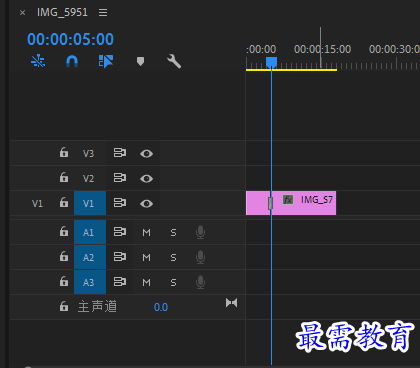Image resolution: width=420 pixels, height=368 pixels.
Task: Toggle sync lock on A1
Action: [x=120, y=232]
